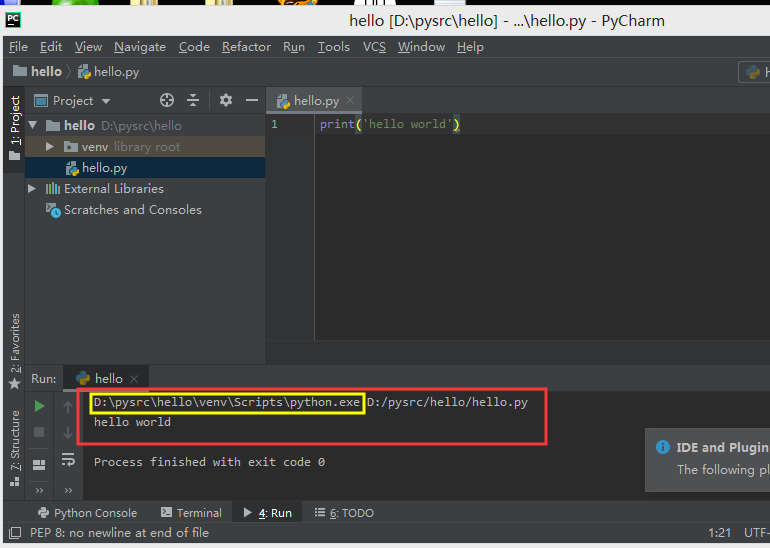Image resolution: width=770 pixels, height=548 pixels.
Task: Switch to the Terminal tool tab
Action: 191,513
